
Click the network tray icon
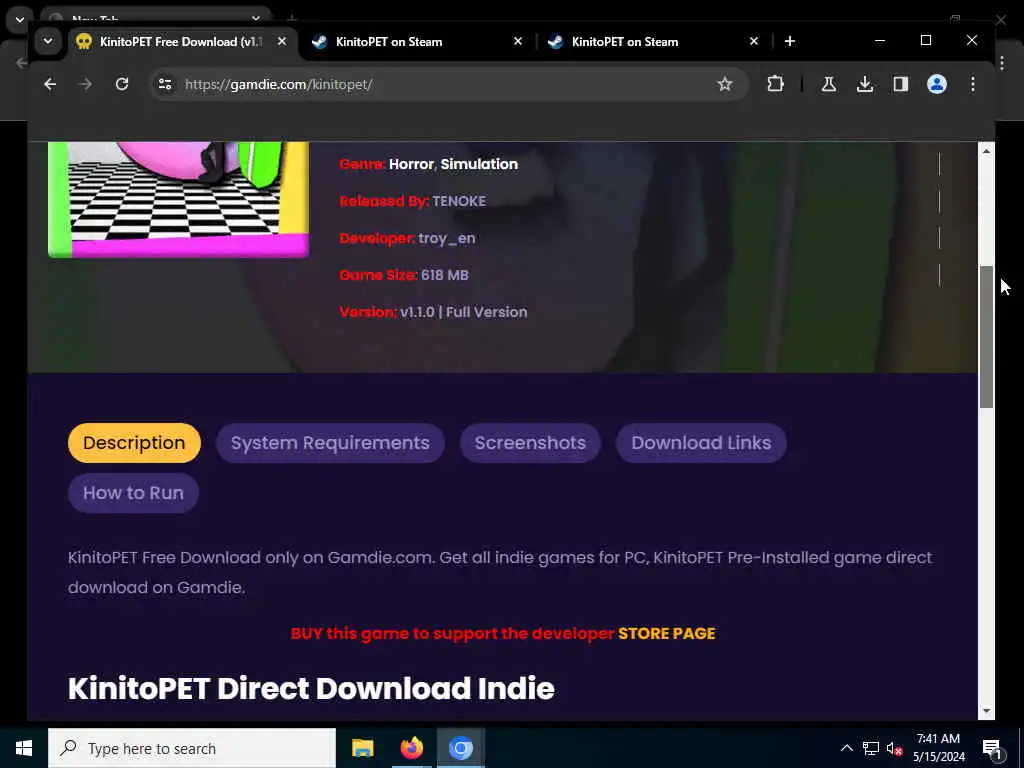point(871,748)
